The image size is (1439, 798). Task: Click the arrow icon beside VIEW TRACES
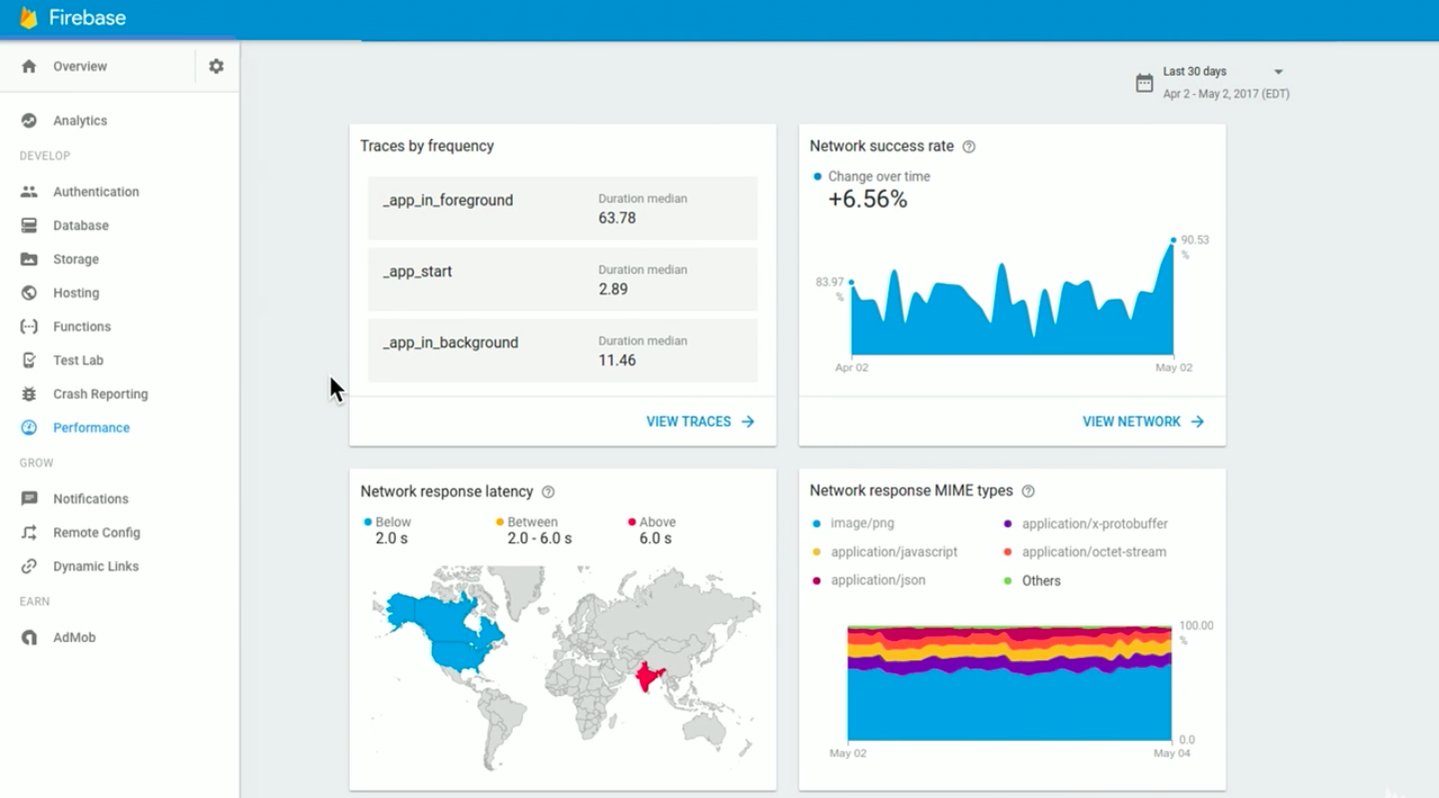click(x=747, y=422)
